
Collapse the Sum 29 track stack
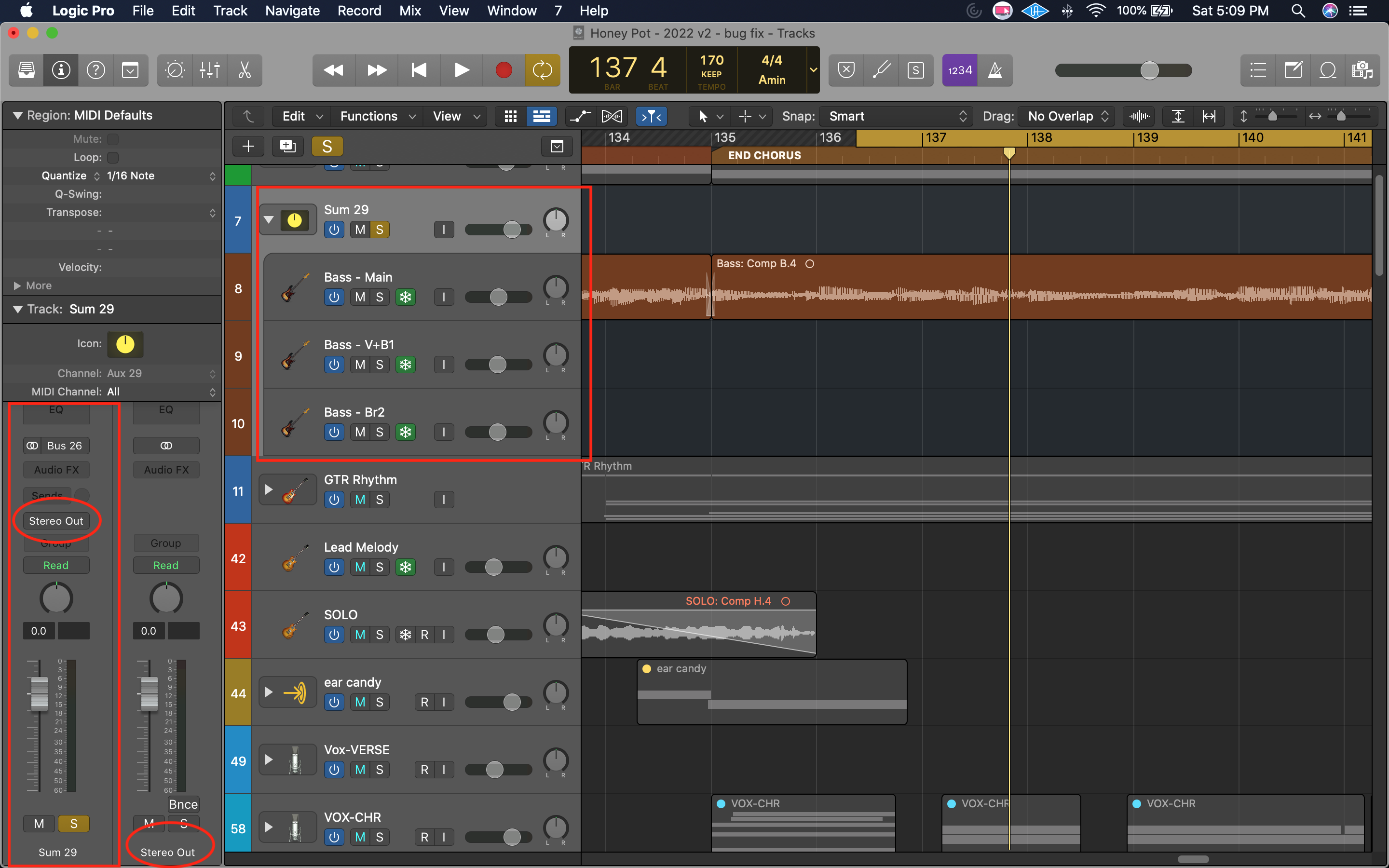click(x=268, y=220)
